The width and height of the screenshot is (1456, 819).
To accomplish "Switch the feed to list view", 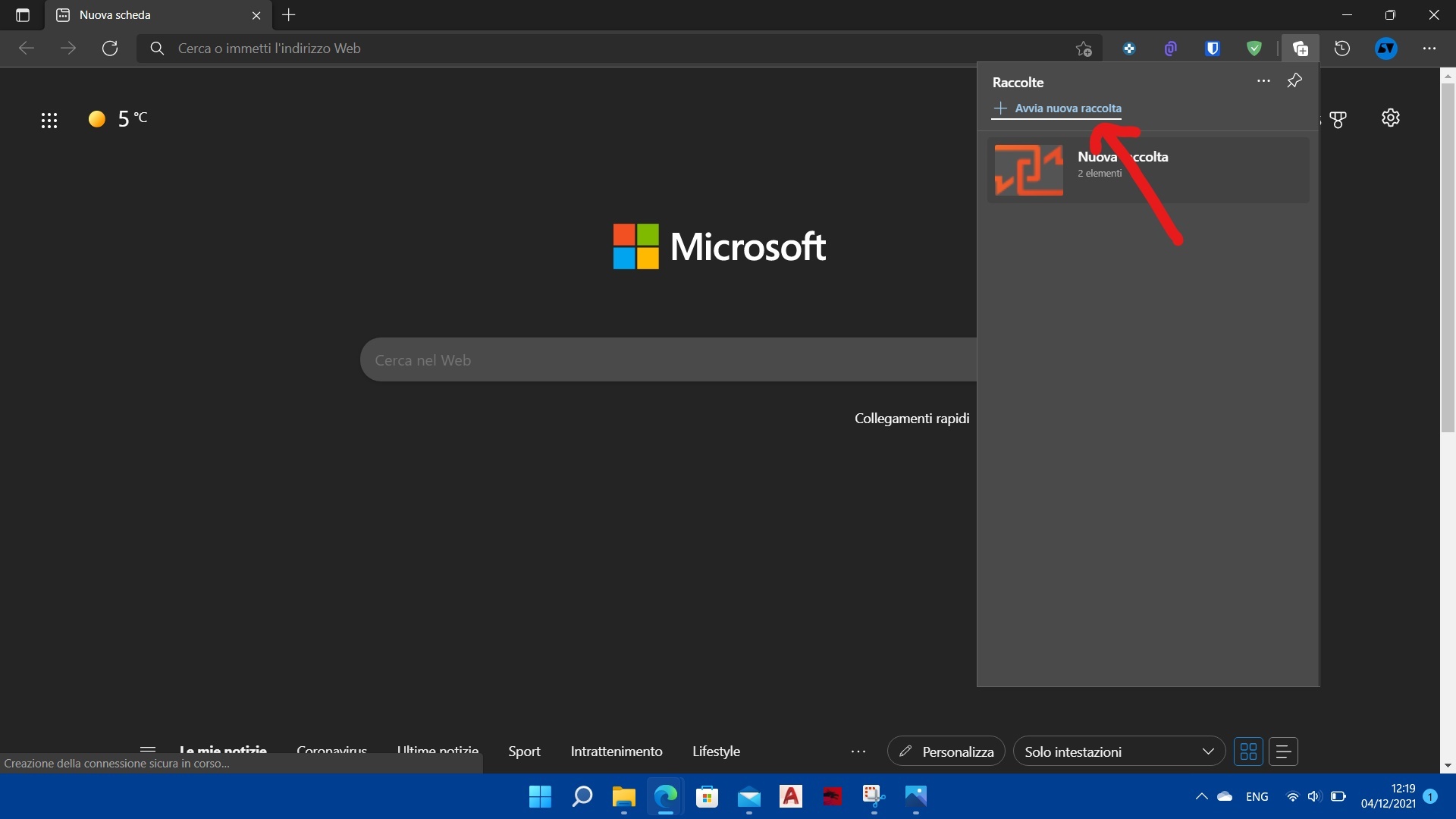I will pos(1284,752).
